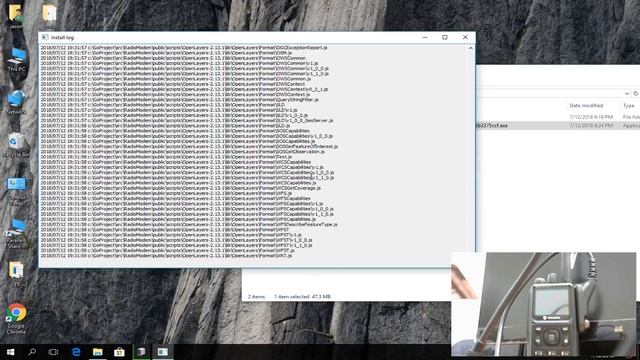Sort by Date modified column in Explorer
The image size is (640, 360).
coord(586,105)
